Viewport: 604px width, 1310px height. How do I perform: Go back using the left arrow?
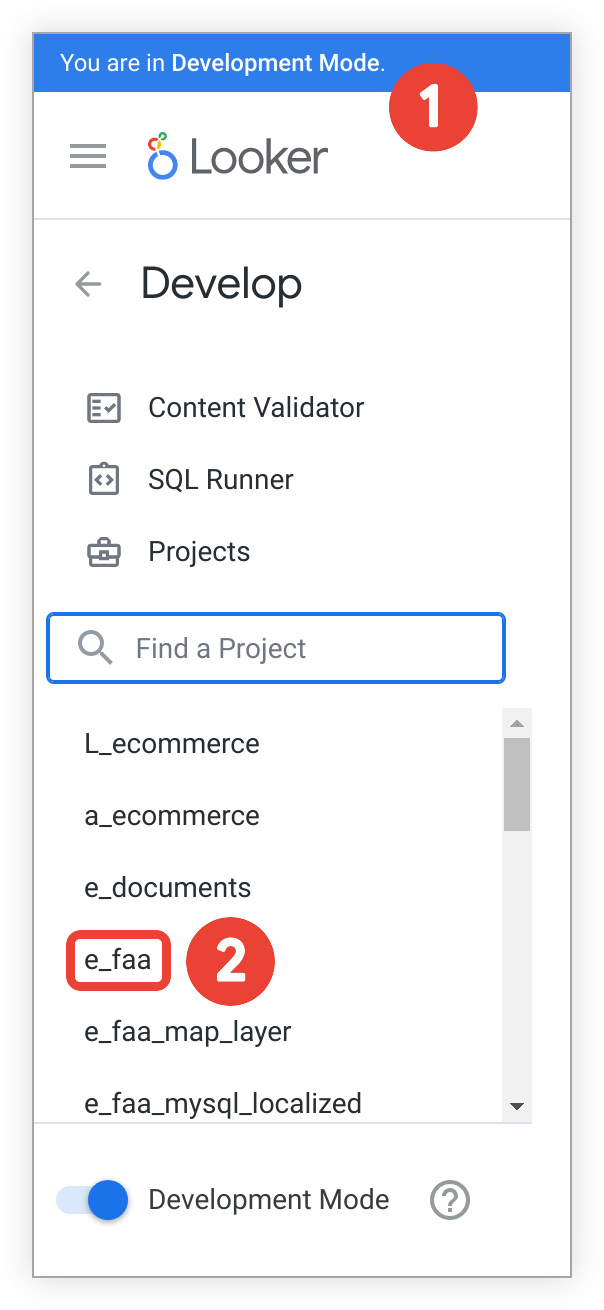coord(88,284)
